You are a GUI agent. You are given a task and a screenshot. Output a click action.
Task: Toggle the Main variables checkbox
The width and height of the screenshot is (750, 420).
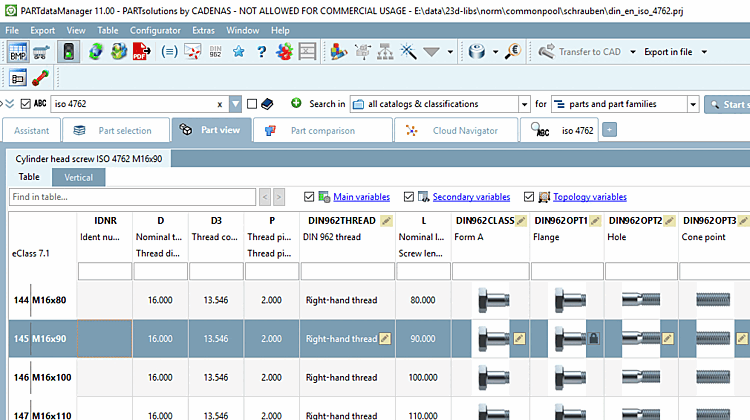[x=308, y=197]
